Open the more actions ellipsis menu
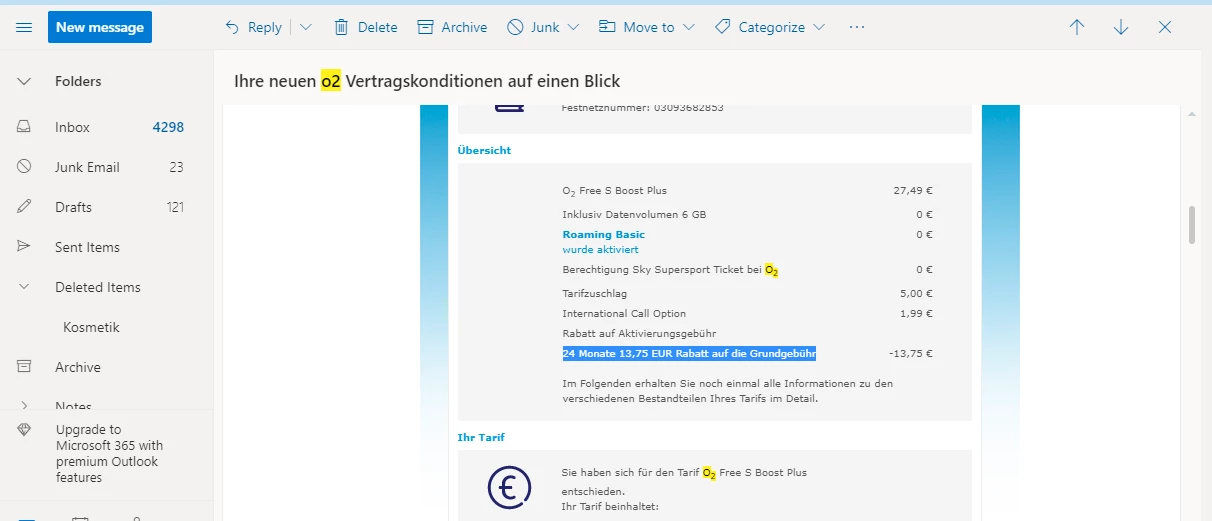 (x=856, y=27)
